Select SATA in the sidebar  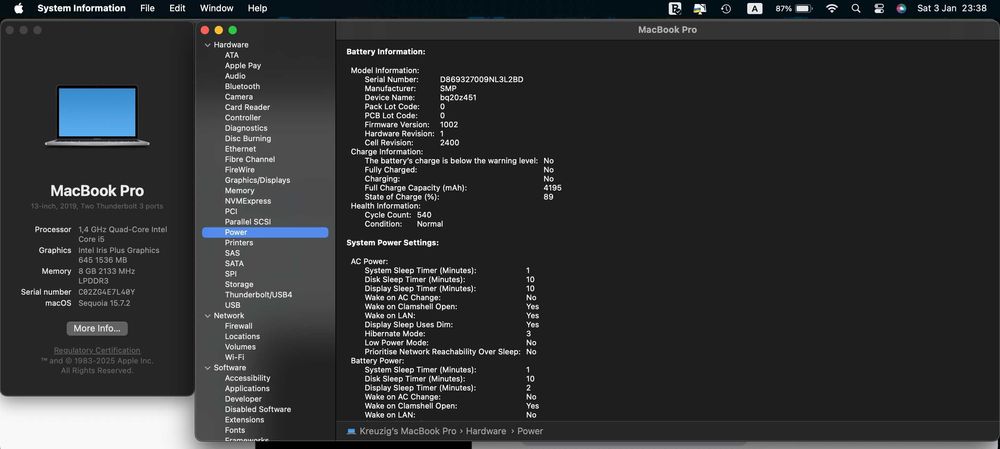234,263
